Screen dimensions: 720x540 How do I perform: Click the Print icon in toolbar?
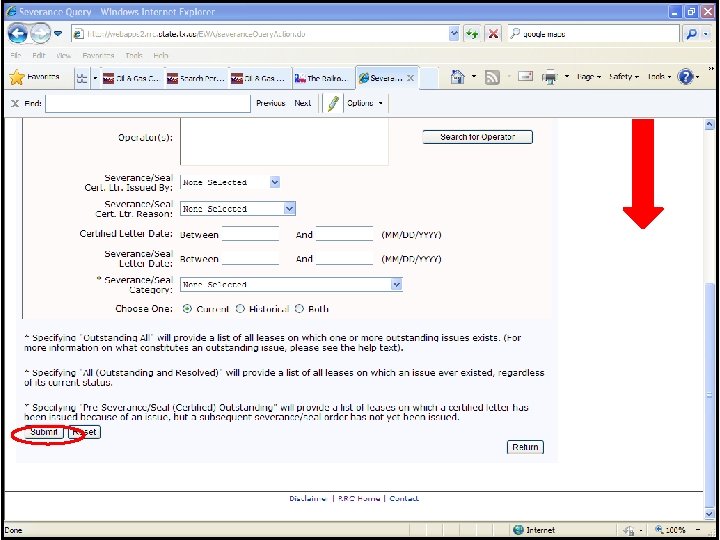(549, 78)
